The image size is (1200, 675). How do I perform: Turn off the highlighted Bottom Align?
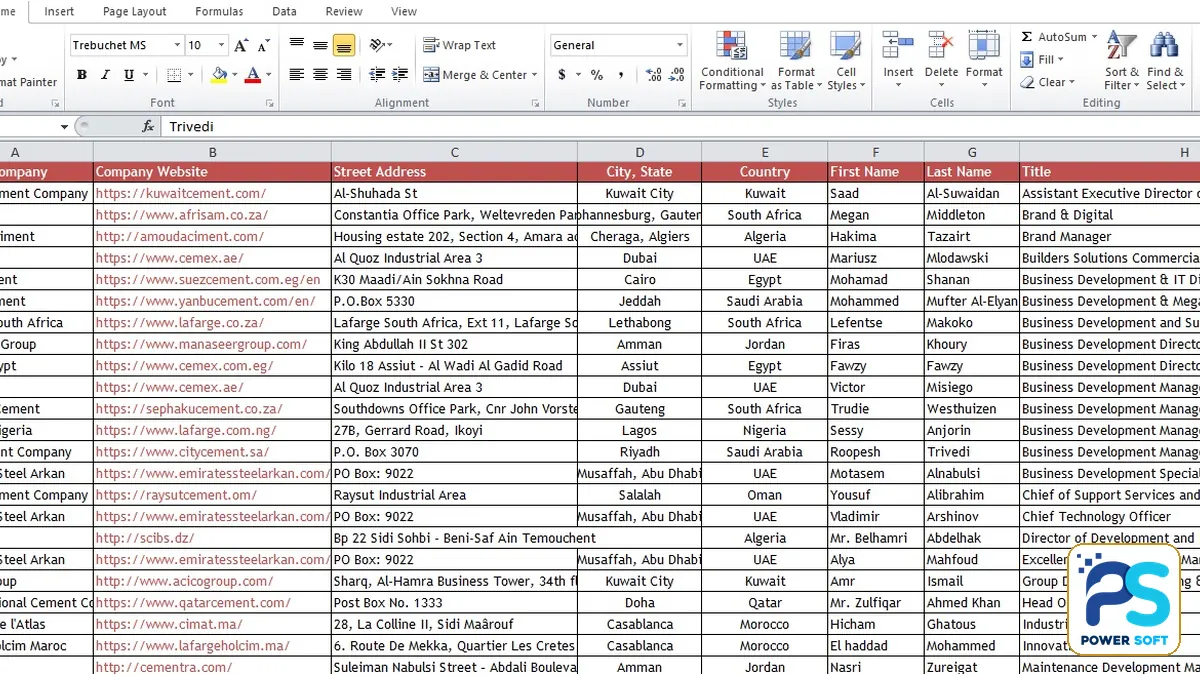coord(344,45)
